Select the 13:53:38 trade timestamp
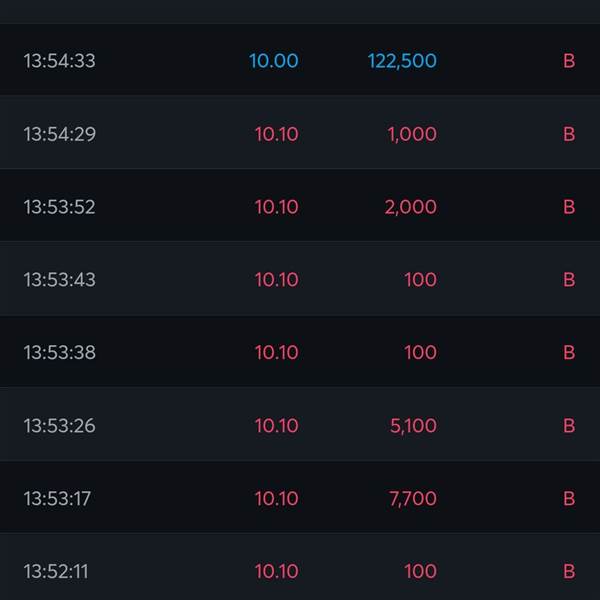Viewport: 600px width, 600px height. click(x=60, y=353)
